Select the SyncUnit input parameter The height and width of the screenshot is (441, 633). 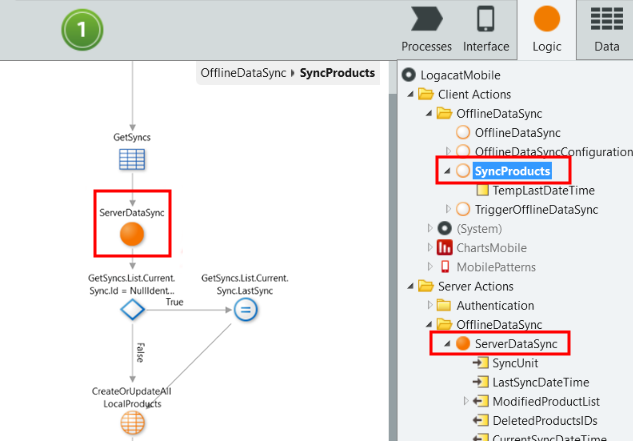[515, 363]
